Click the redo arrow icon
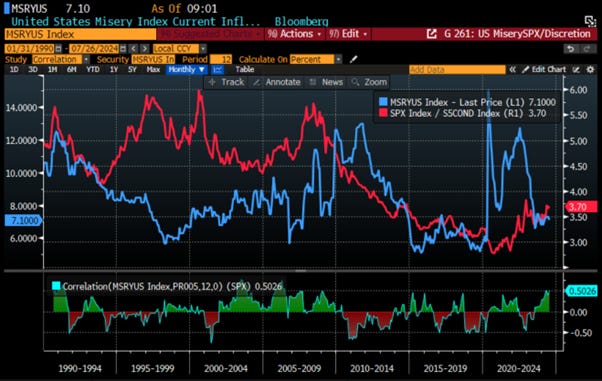Viewport: 602px width, 381px height. (x=587, y=49)
